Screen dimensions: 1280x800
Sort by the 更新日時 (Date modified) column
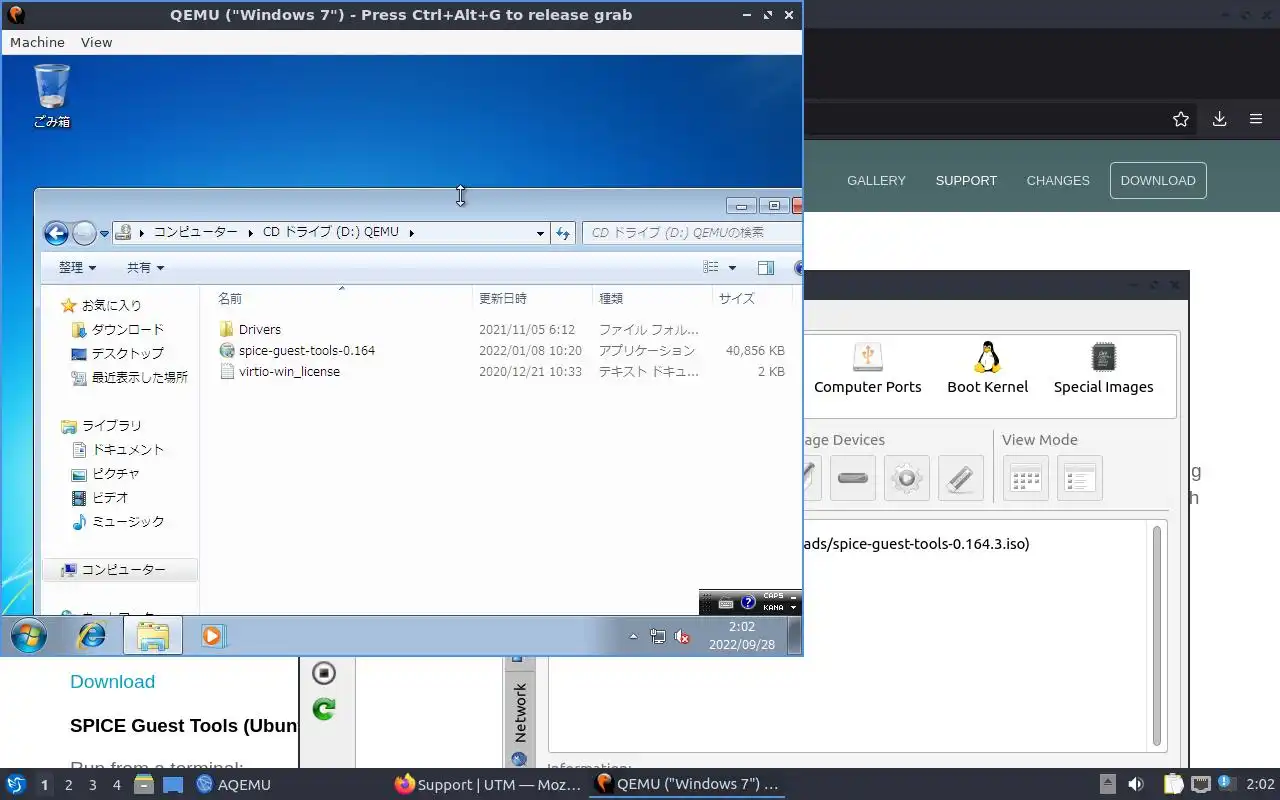[x=503, y=298]
